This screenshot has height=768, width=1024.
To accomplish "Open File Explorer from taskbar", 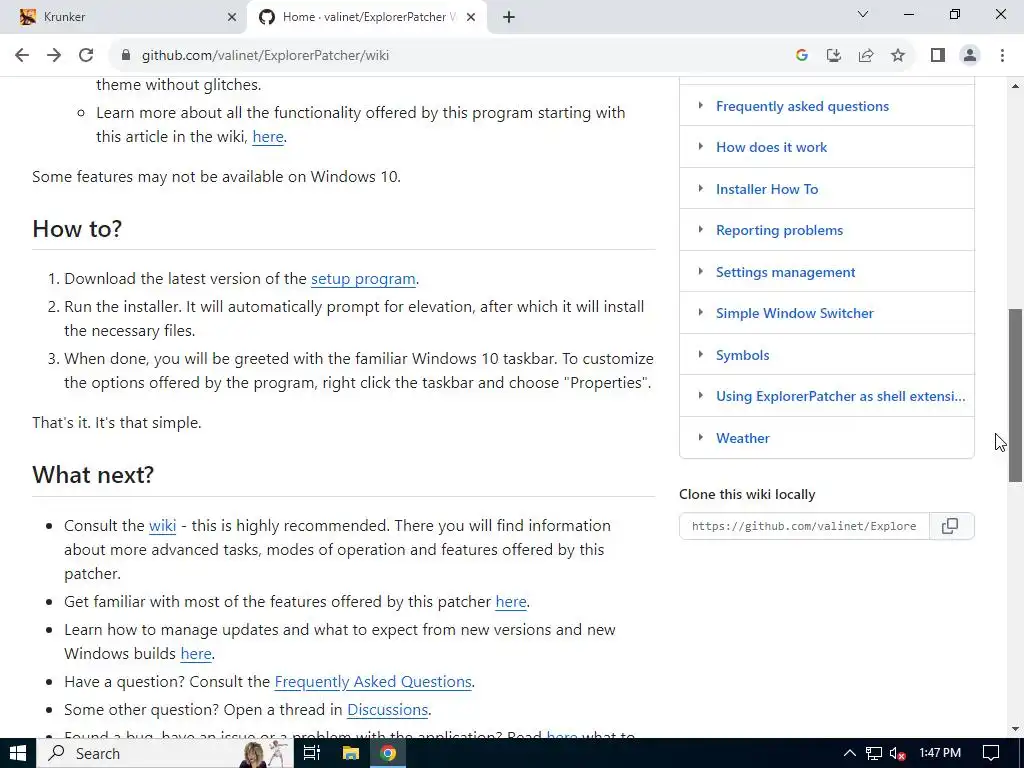I will pos(351,754).
